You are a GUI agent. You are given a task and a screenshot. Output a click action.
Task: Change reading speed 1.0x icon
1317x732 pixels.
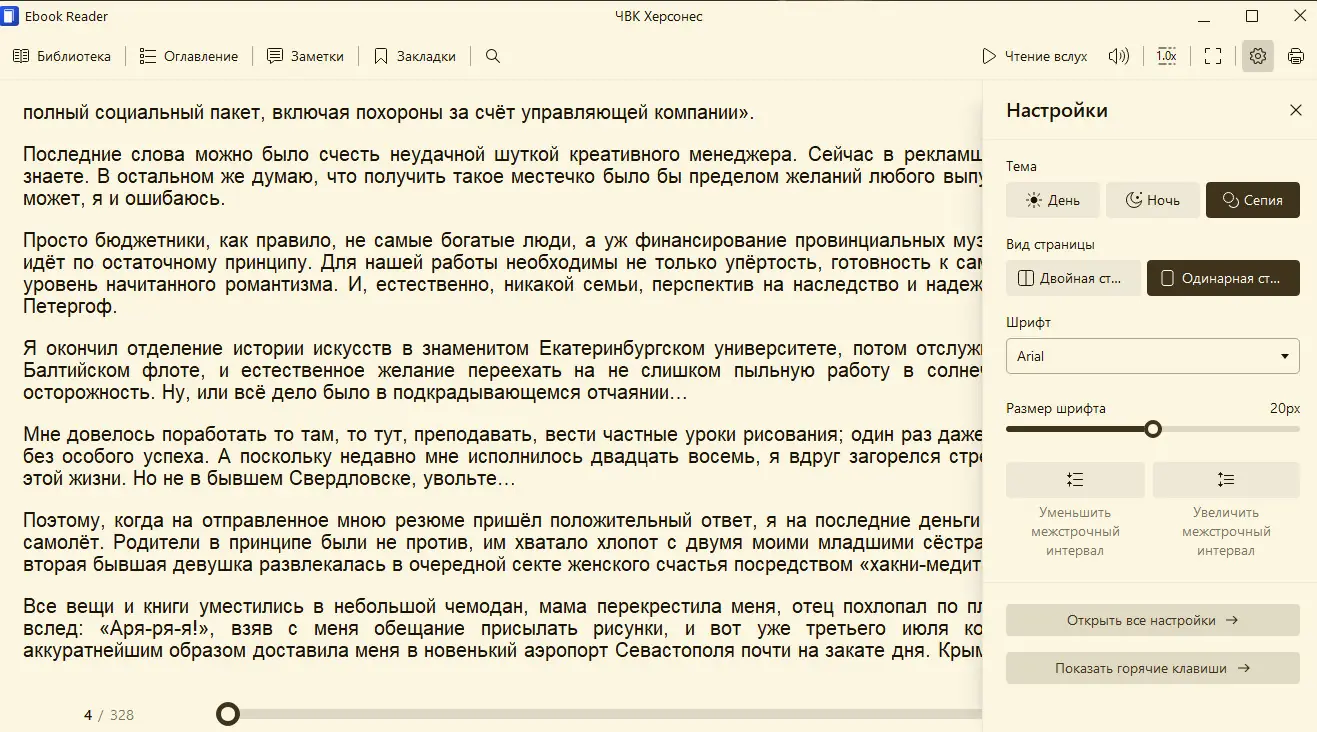1166,56
